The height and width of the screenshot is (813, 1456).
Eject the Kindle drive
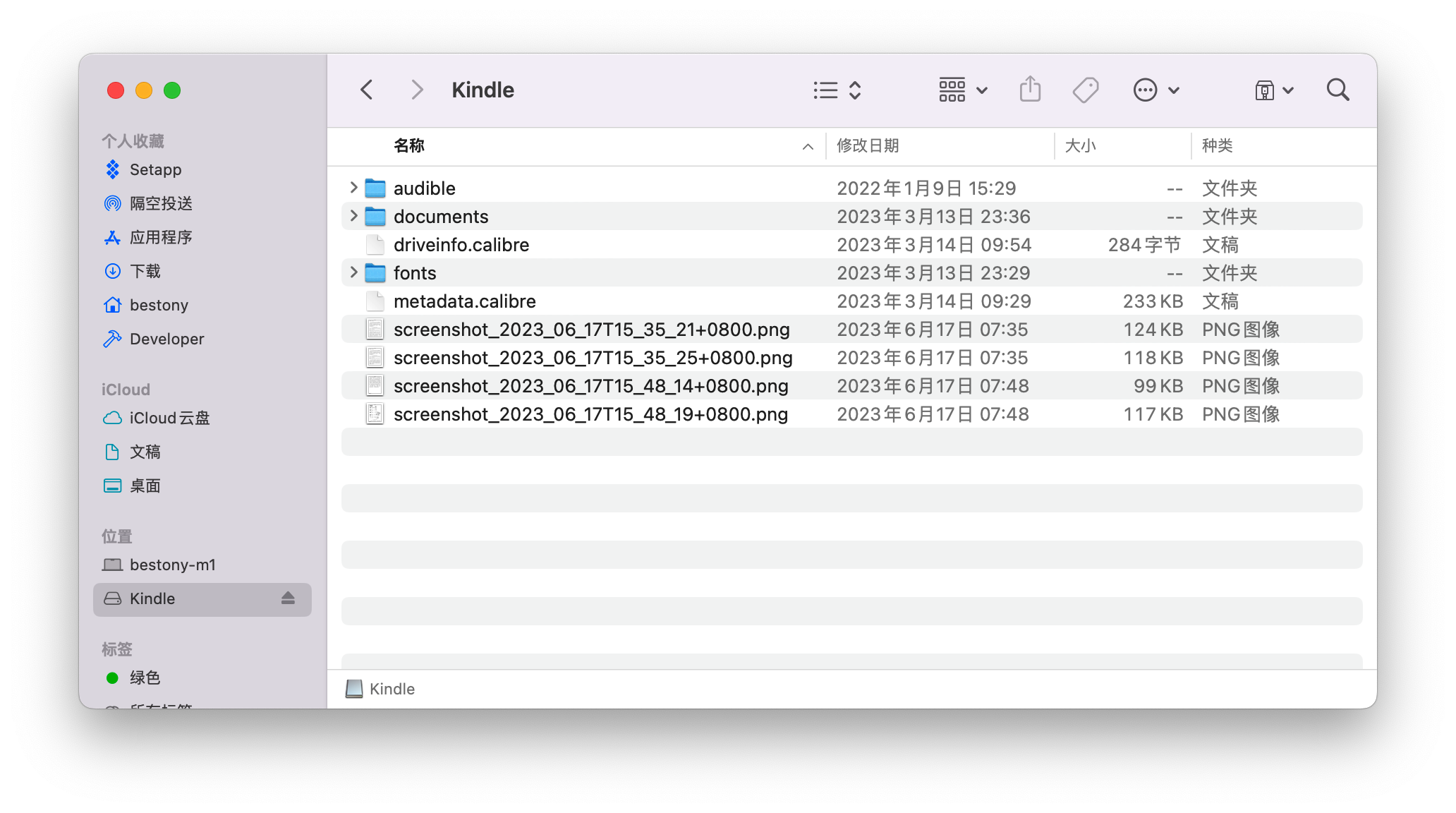pos(288,598)
